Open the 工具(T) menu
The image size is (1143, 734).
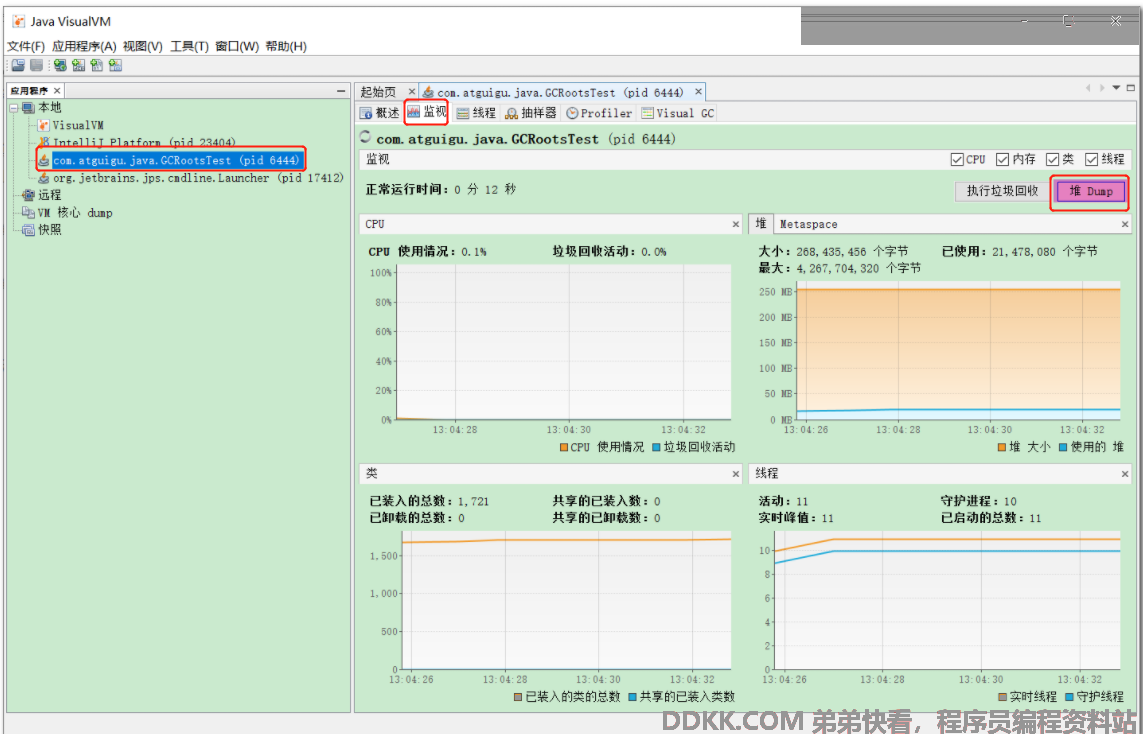tap(190, 47)
